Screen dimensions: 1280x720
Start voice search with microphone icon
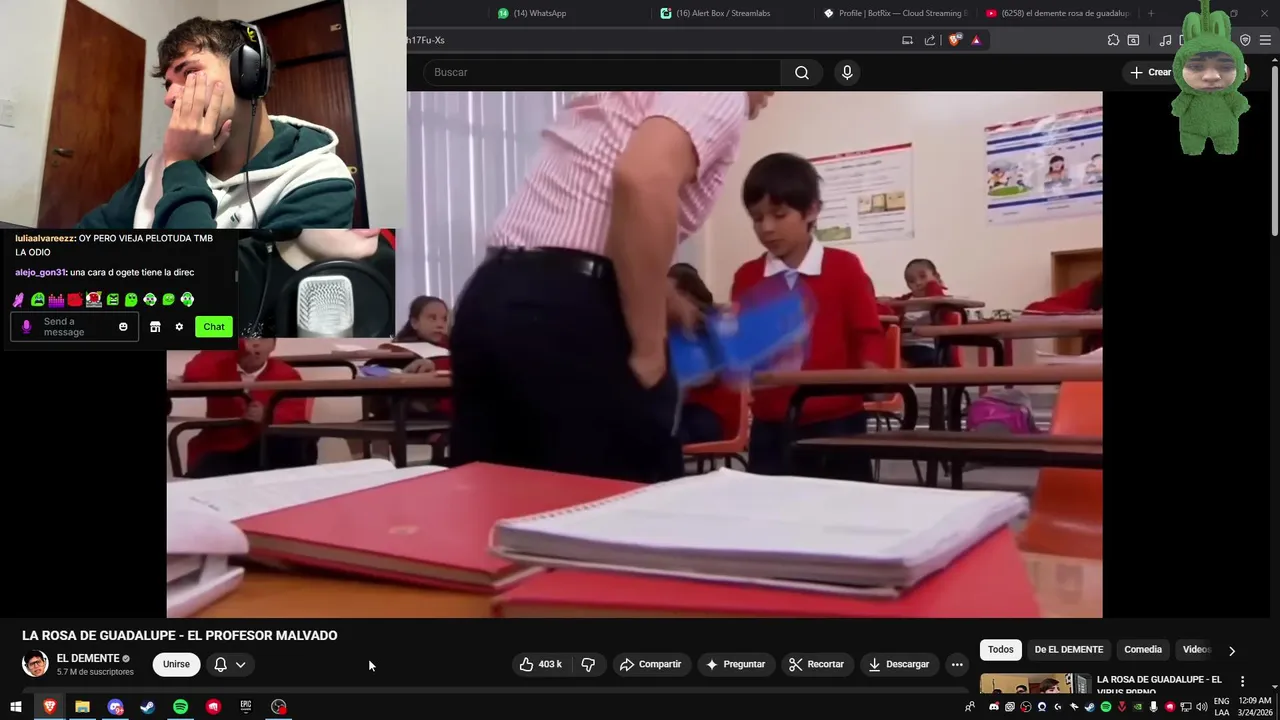tap(847, 72)
